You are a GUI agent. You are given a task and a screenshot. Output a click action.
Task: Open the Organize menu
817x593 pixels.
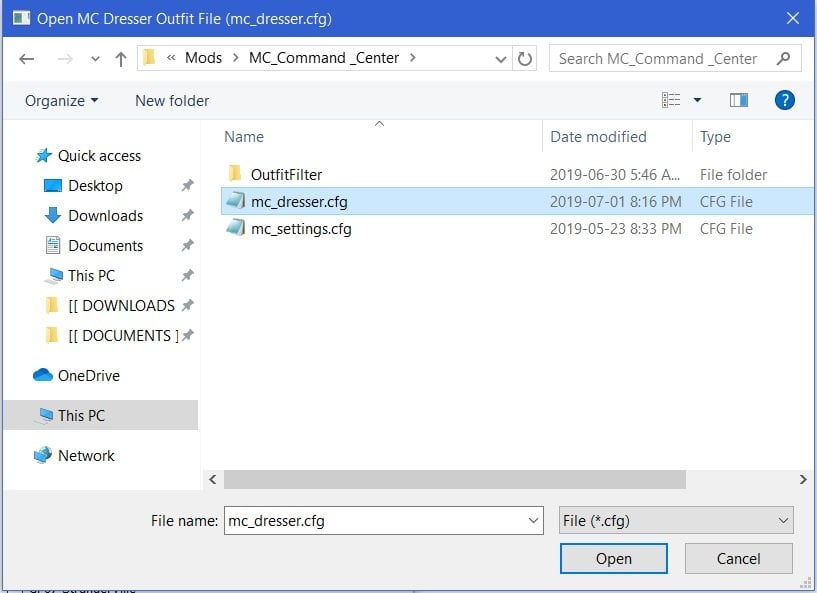tap(61, 101)
